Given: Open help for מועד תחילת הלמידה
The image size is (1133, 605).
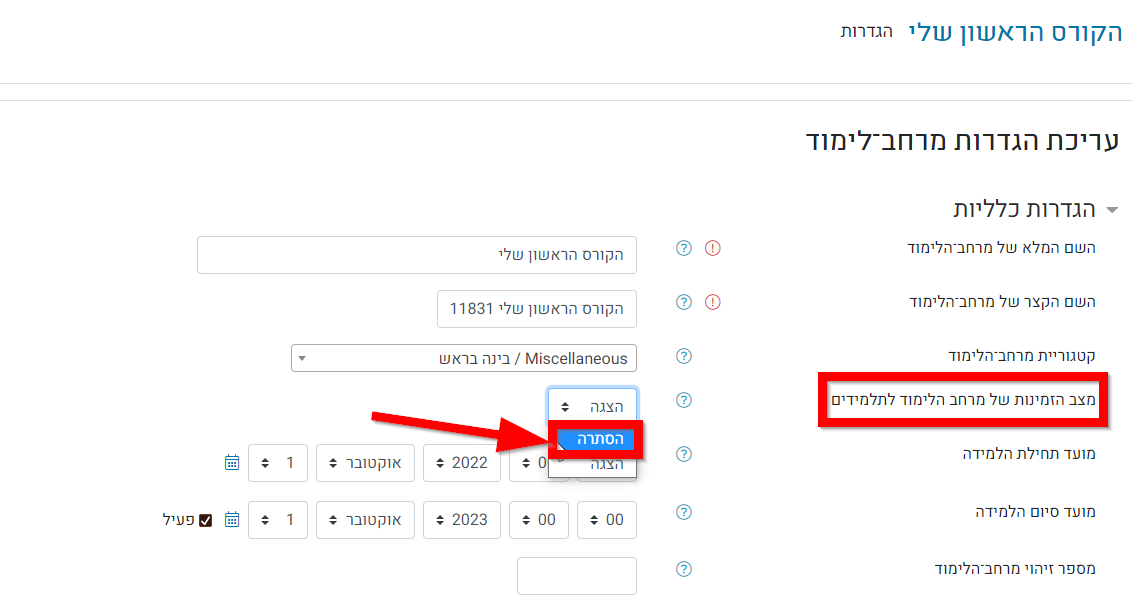Looking at the screenshot, I should 684,454.
